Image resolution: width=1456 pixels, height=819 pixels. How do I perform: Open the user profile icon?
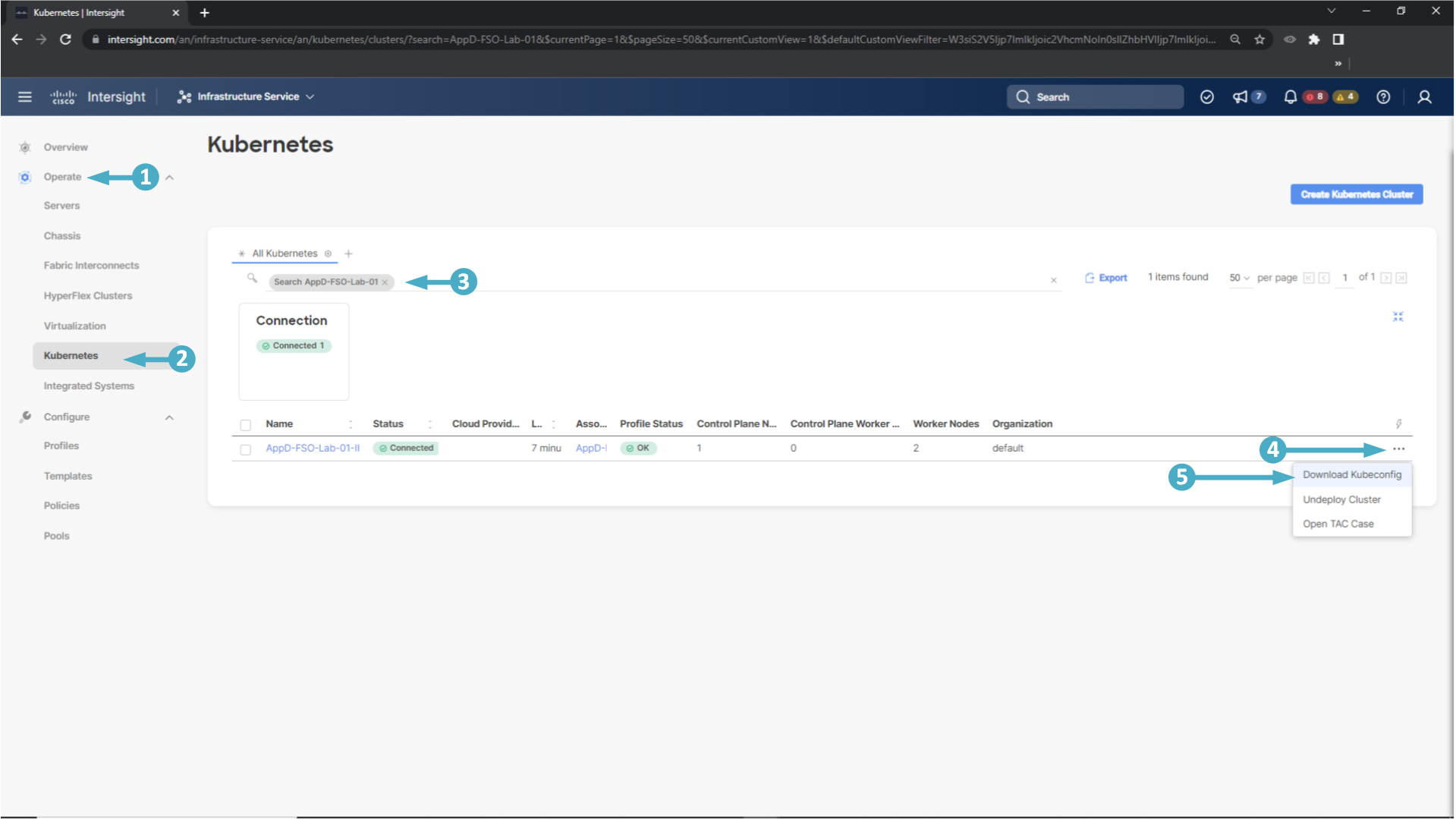(1424, 97)
